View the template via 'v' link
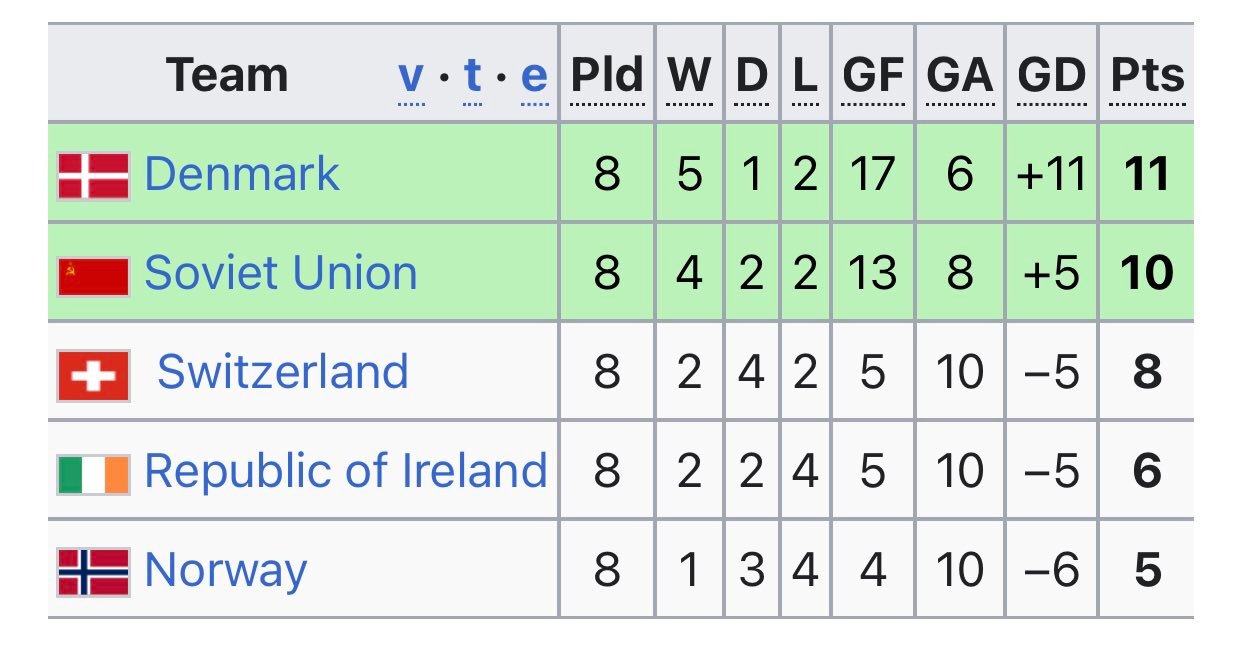 (412, 76)
